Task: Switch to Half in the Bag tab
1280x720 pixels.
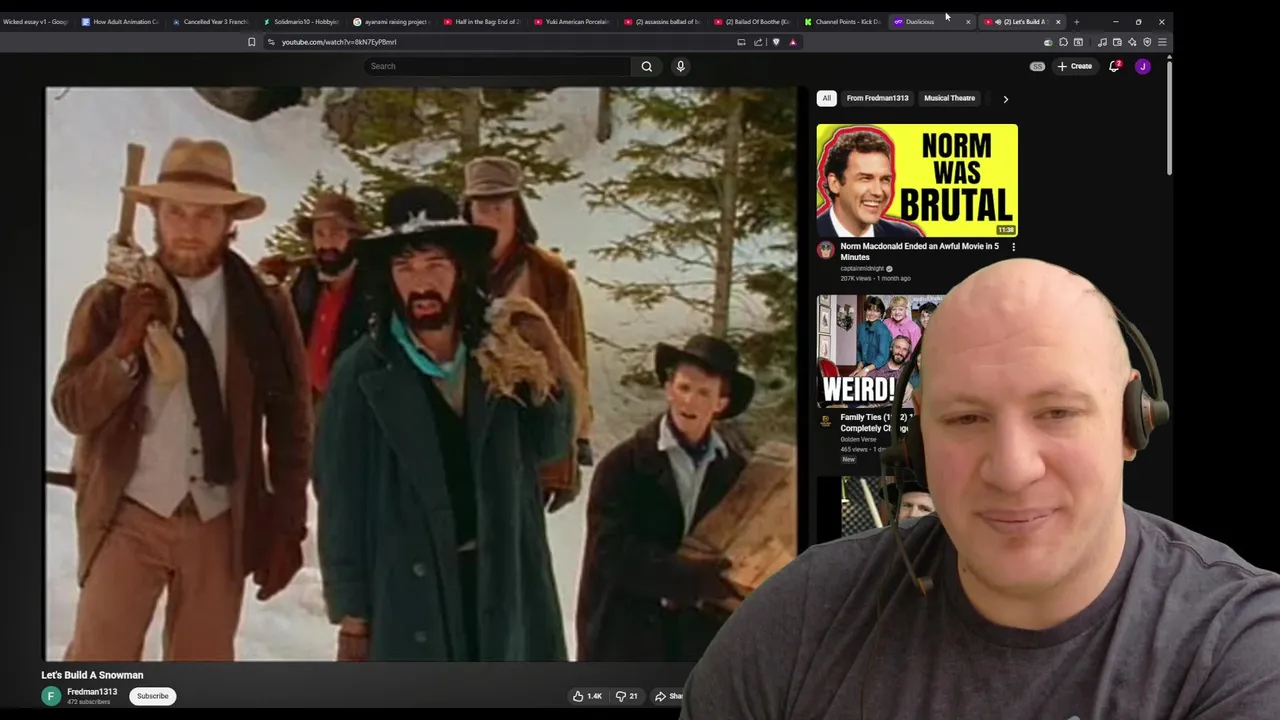Action: click(x=481, y=21)
